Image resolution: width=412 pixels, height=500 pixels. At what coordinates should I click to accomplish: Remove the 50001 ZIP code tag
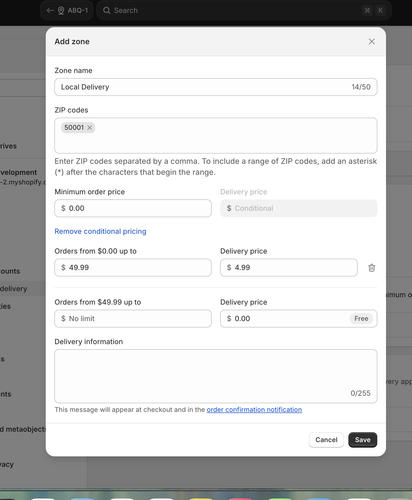pyautogui.click(x=89, y=128)
